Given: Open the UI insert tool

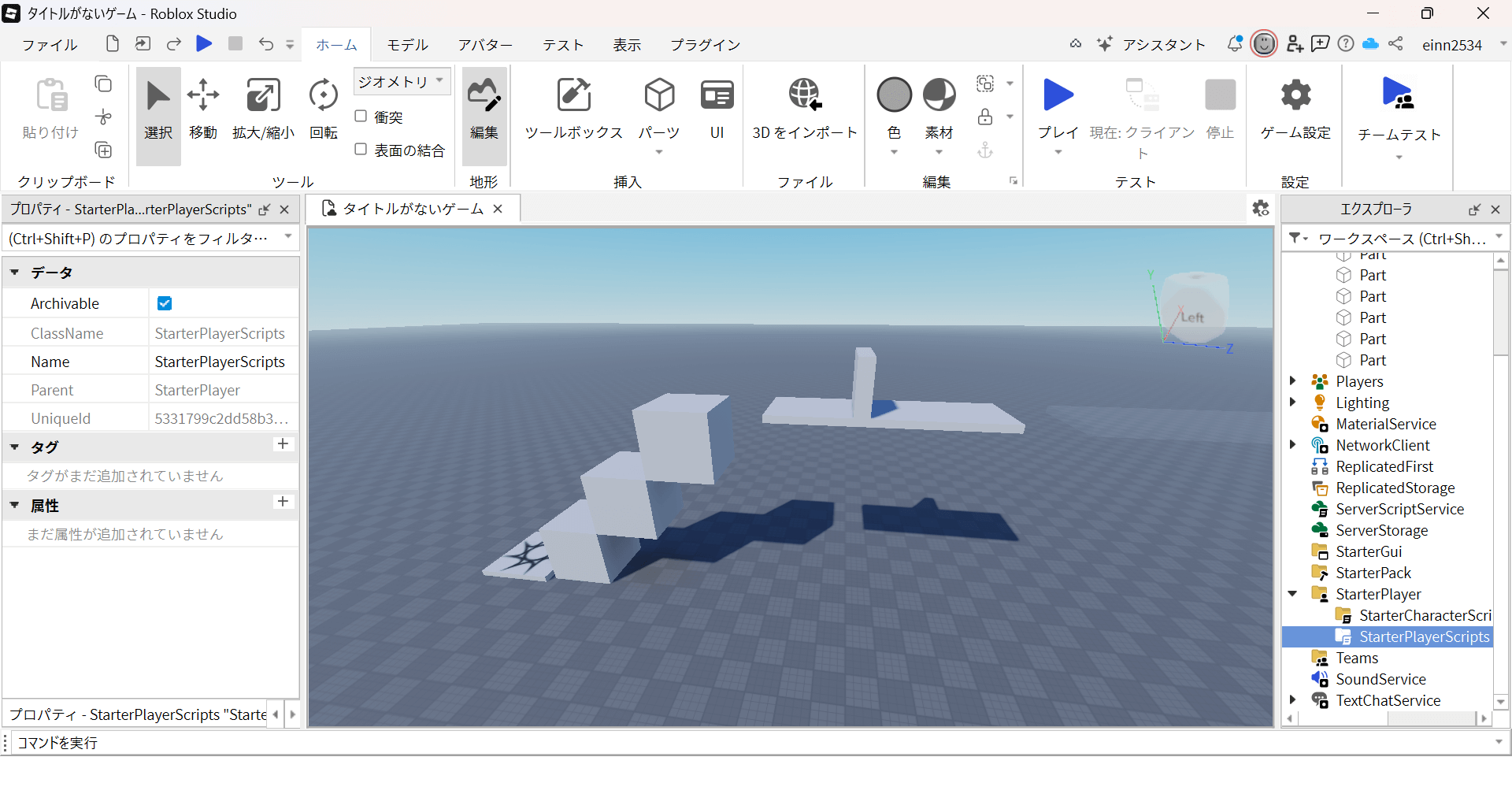Looking at the screenshot, I should (717, 110).
